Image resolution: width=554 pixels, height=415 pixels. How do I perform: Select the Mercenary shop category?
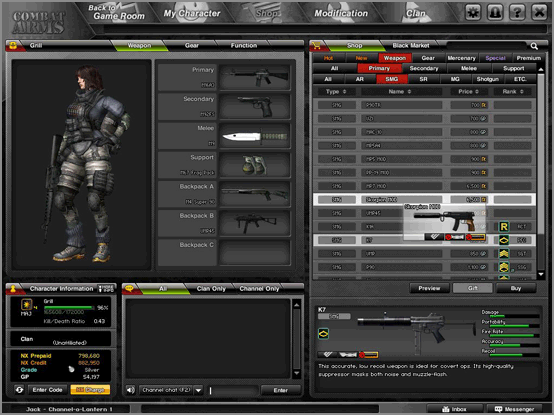pos(461,58)
